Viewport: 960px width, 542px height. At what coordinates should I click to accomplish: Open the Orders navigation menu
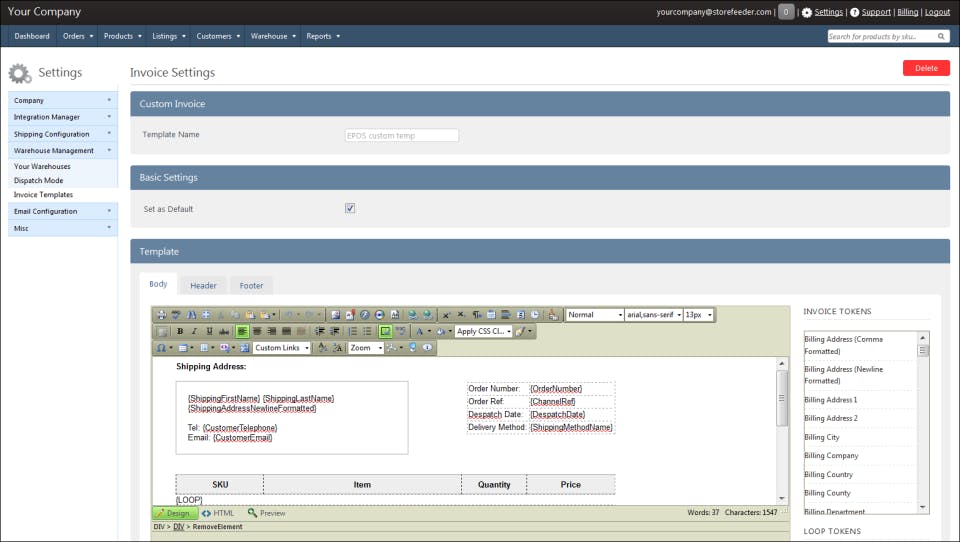pyautogui.click(x=78, y=36)
